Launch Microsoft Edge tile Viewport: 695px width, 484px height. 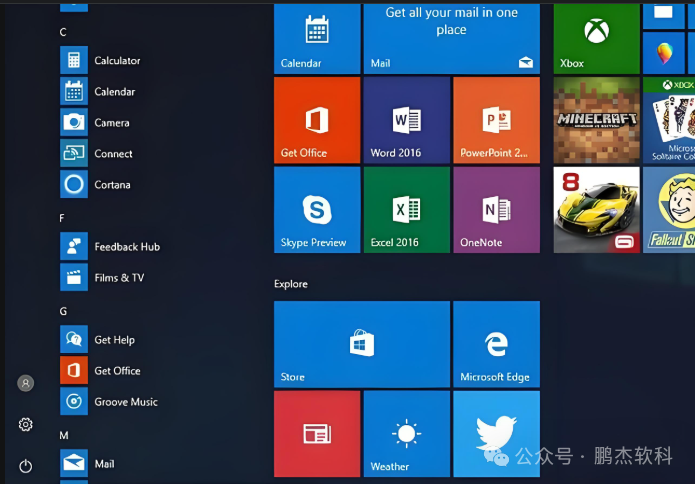coord(496,344)
